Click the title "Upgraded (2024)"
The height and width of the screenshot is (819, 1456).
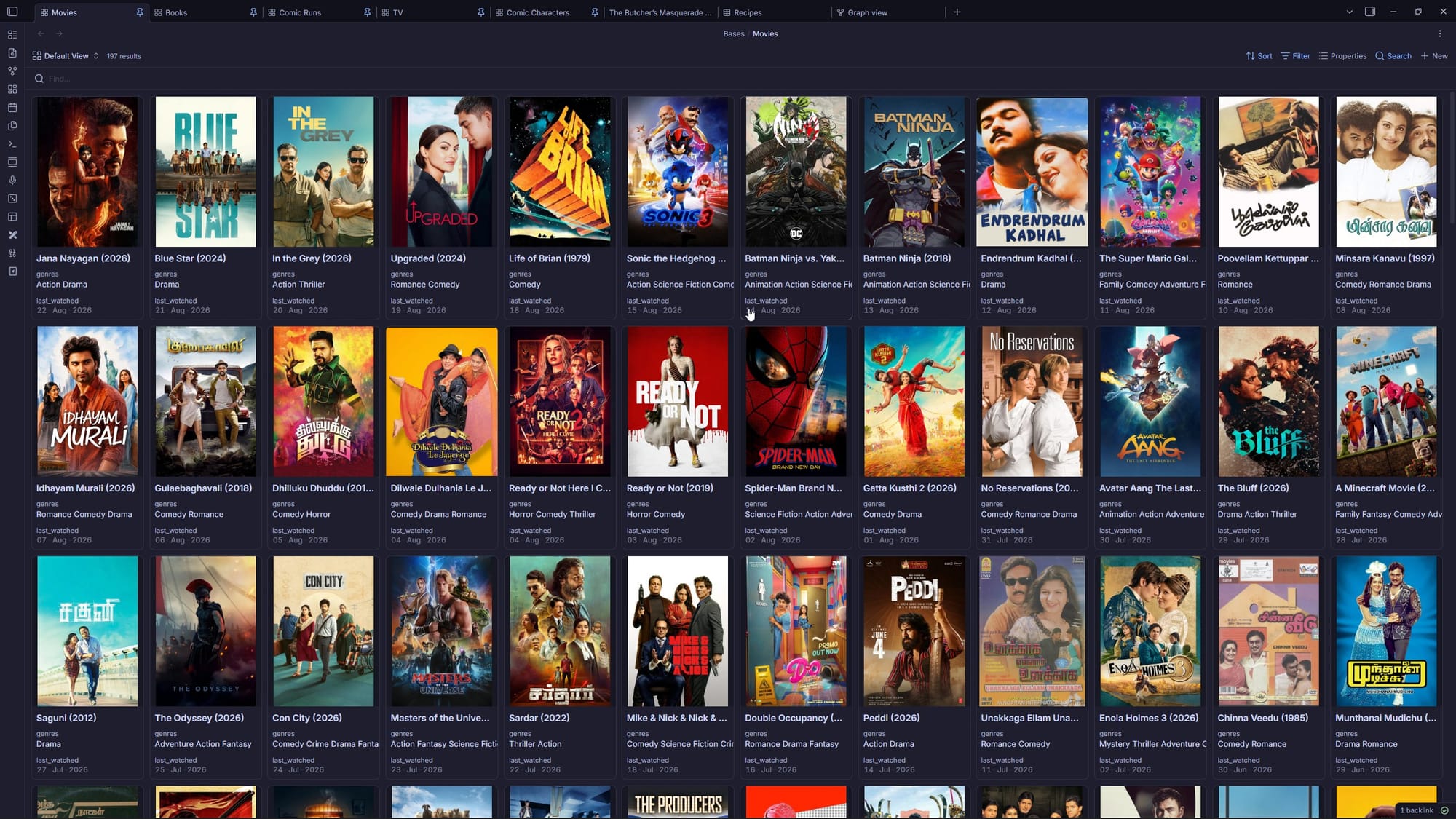coord(428,258)
